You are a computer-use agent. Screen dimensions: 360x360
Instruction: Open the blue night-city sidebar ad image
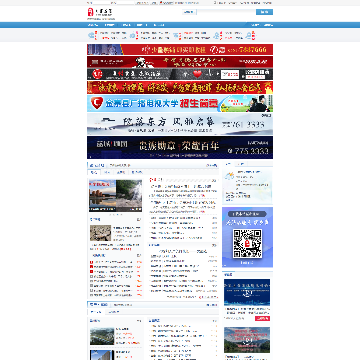click(x=247, y=293)
